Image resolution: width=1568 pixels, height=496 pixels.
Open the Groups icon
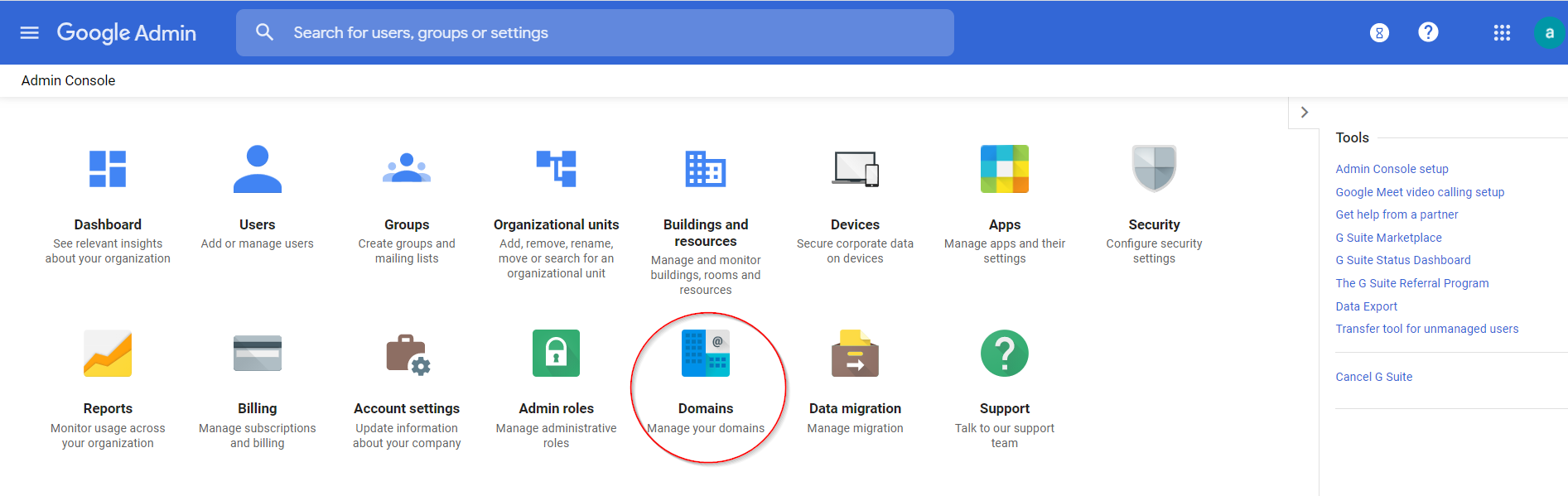click(x=407, y=169)
